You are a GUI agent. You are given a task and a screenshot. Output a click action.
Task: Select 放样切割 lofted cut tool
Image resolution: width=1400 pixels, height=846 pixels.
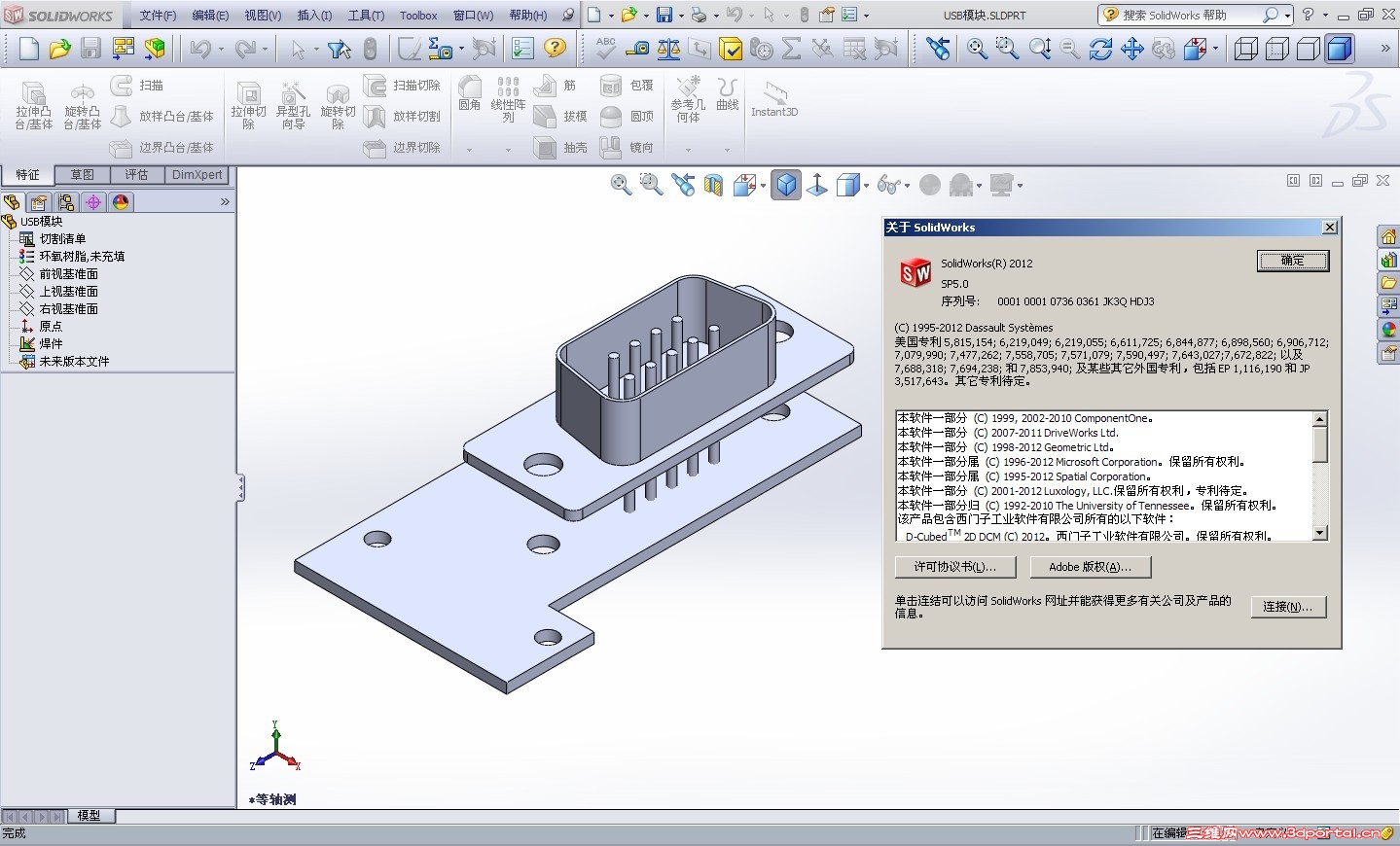(x=403, y=117)
